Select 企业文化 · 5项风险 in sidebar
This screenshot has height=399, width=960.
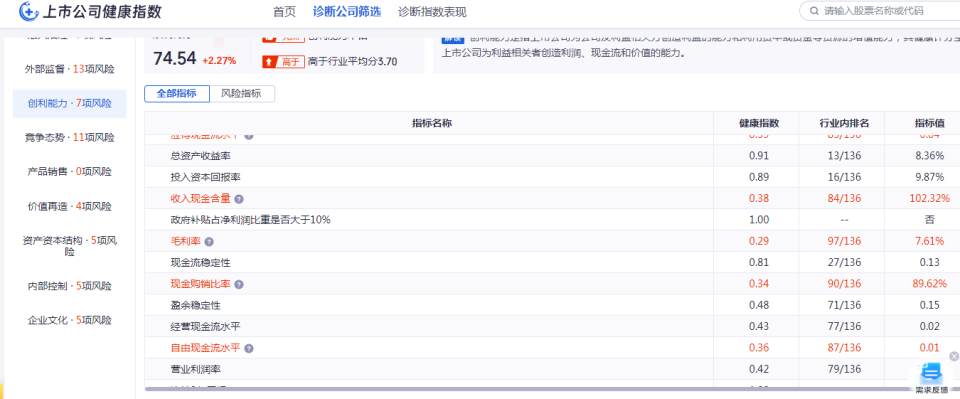tap(70, 320)
